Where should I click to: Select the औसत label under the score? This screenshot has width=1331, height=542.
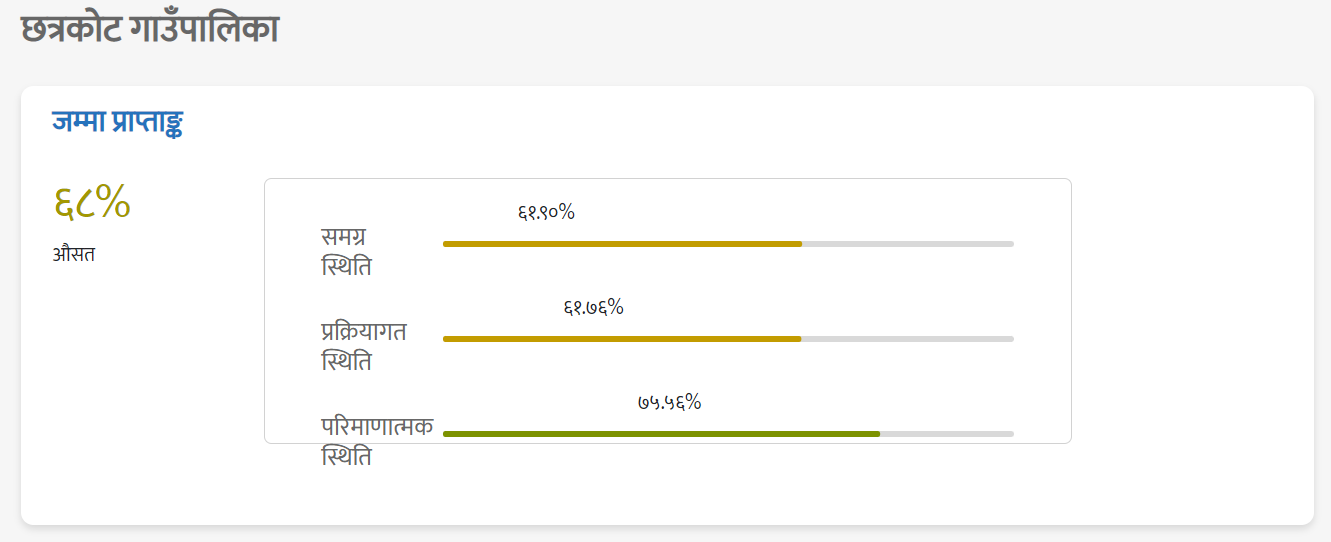coord(74,254)
